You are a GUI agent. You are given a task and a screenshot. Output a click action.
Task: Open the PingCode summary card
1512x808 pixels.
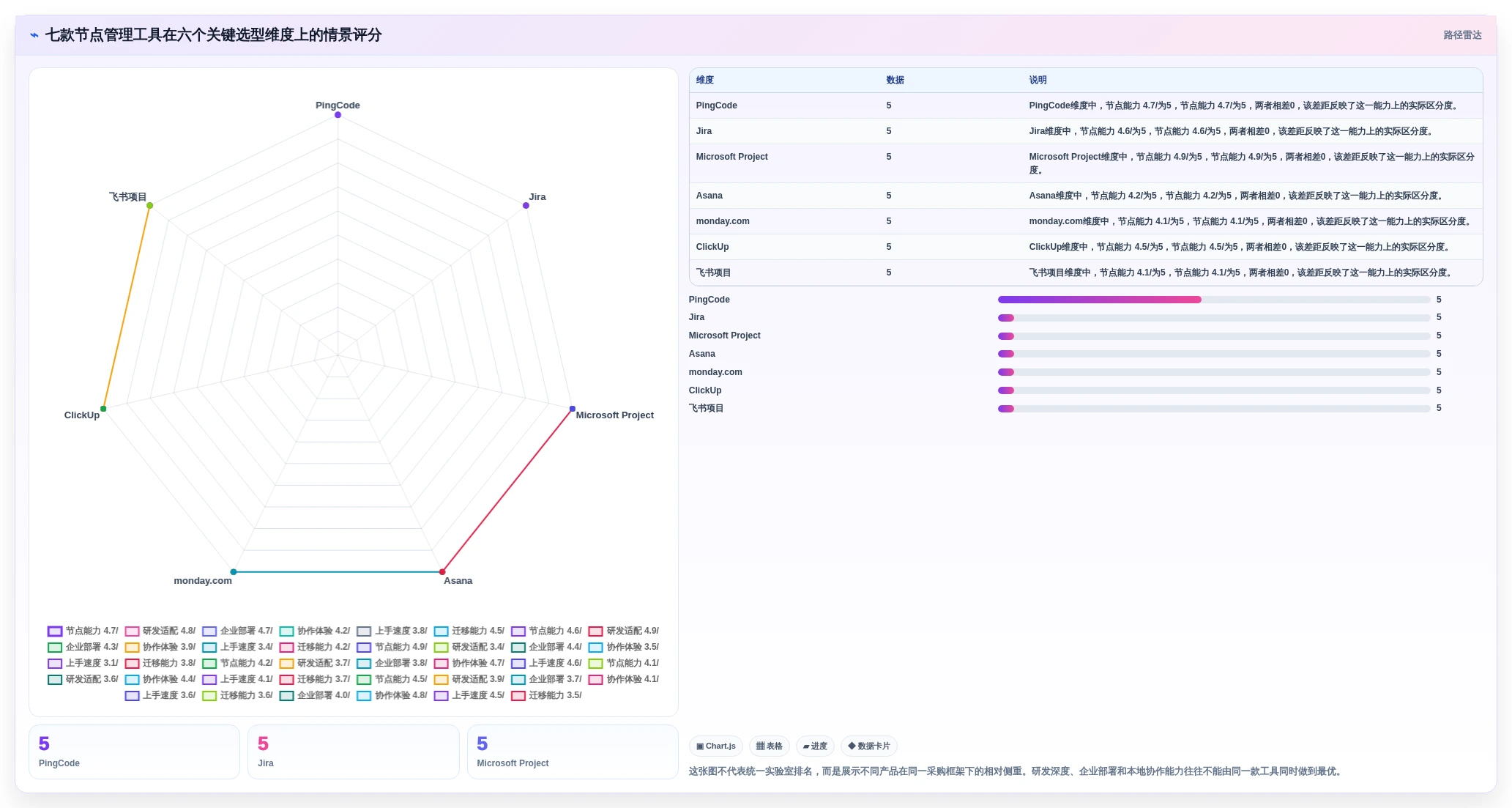click(x=134, y=752)
